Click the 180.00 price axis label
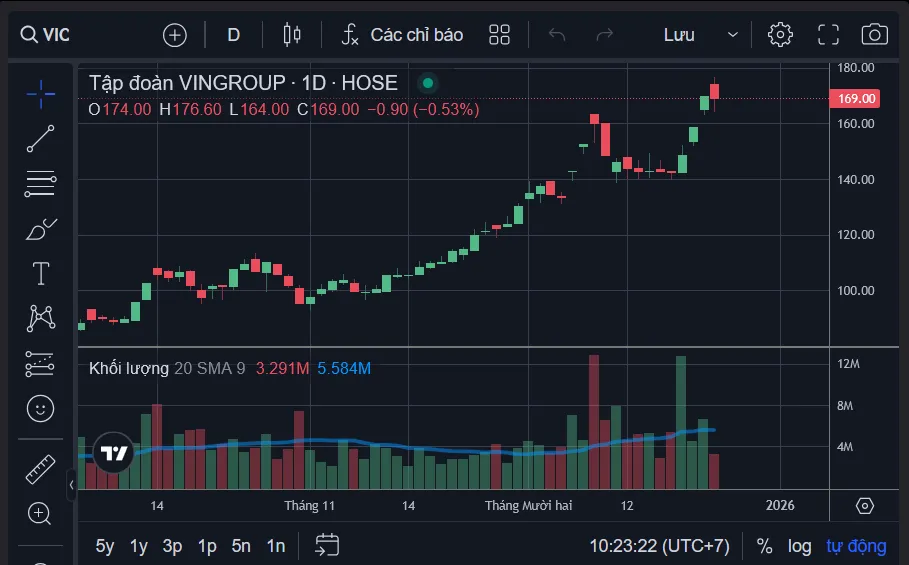Viewport: 909px width, 565px height. click(855, 68)
